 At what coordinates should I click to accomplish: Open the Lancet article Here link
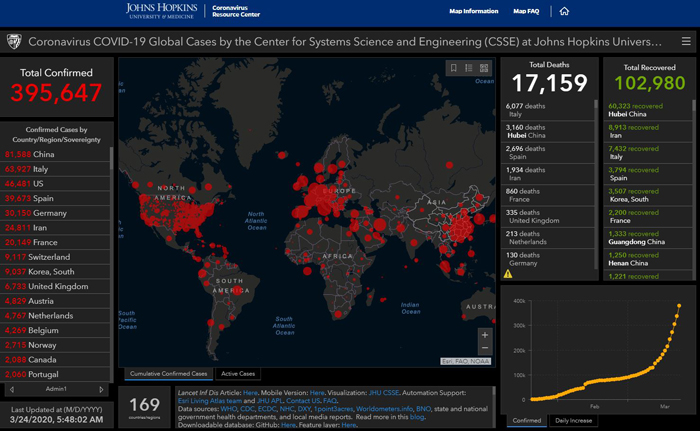(250, 393)
